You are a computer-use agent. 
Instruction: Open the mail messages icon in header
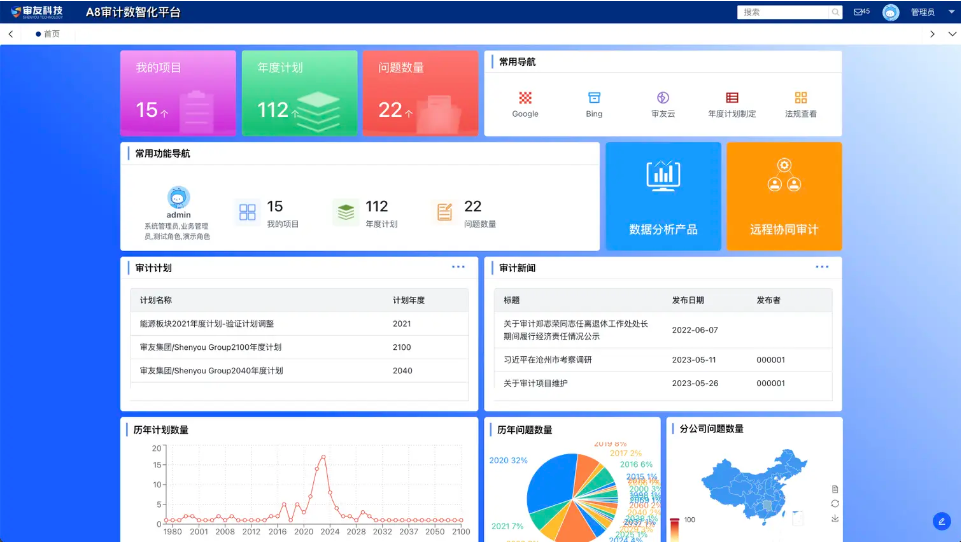pos(860,12)
